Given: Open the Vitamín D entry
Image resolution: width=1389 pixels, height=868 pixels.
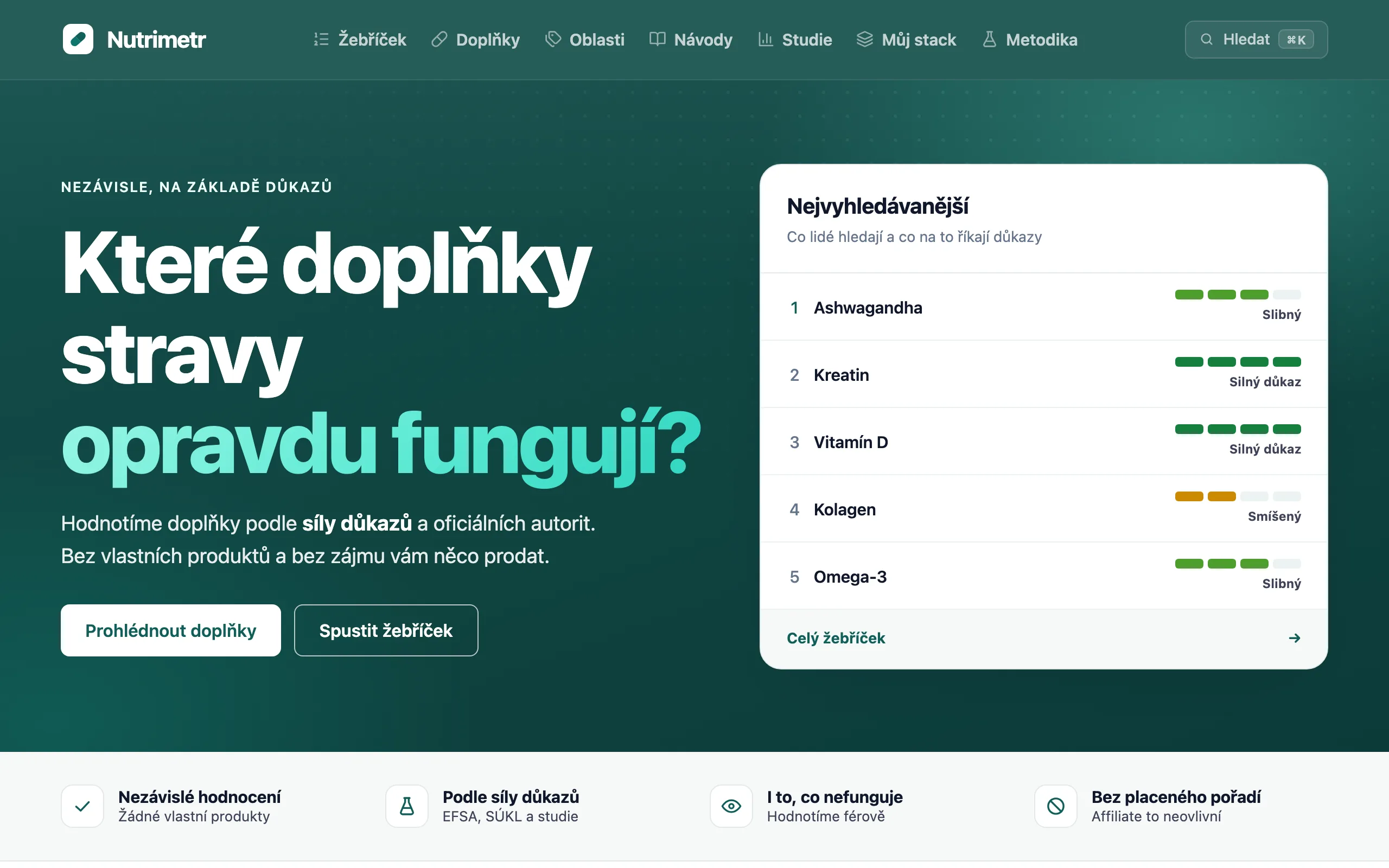Looking at the screenshot, I should [851, 442].
